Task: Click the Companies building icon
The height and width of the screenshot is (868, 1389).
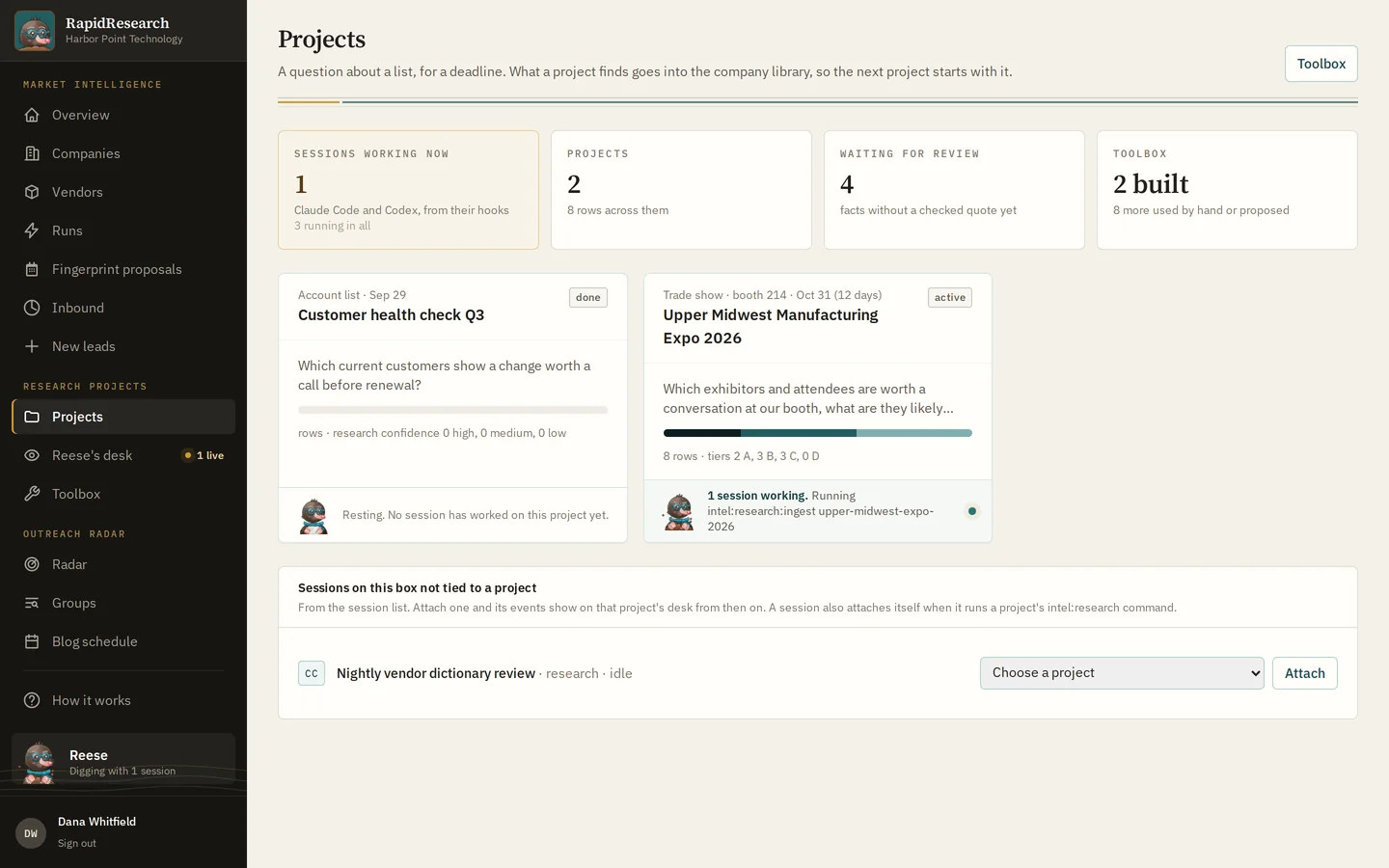Action: pos(32,153)
